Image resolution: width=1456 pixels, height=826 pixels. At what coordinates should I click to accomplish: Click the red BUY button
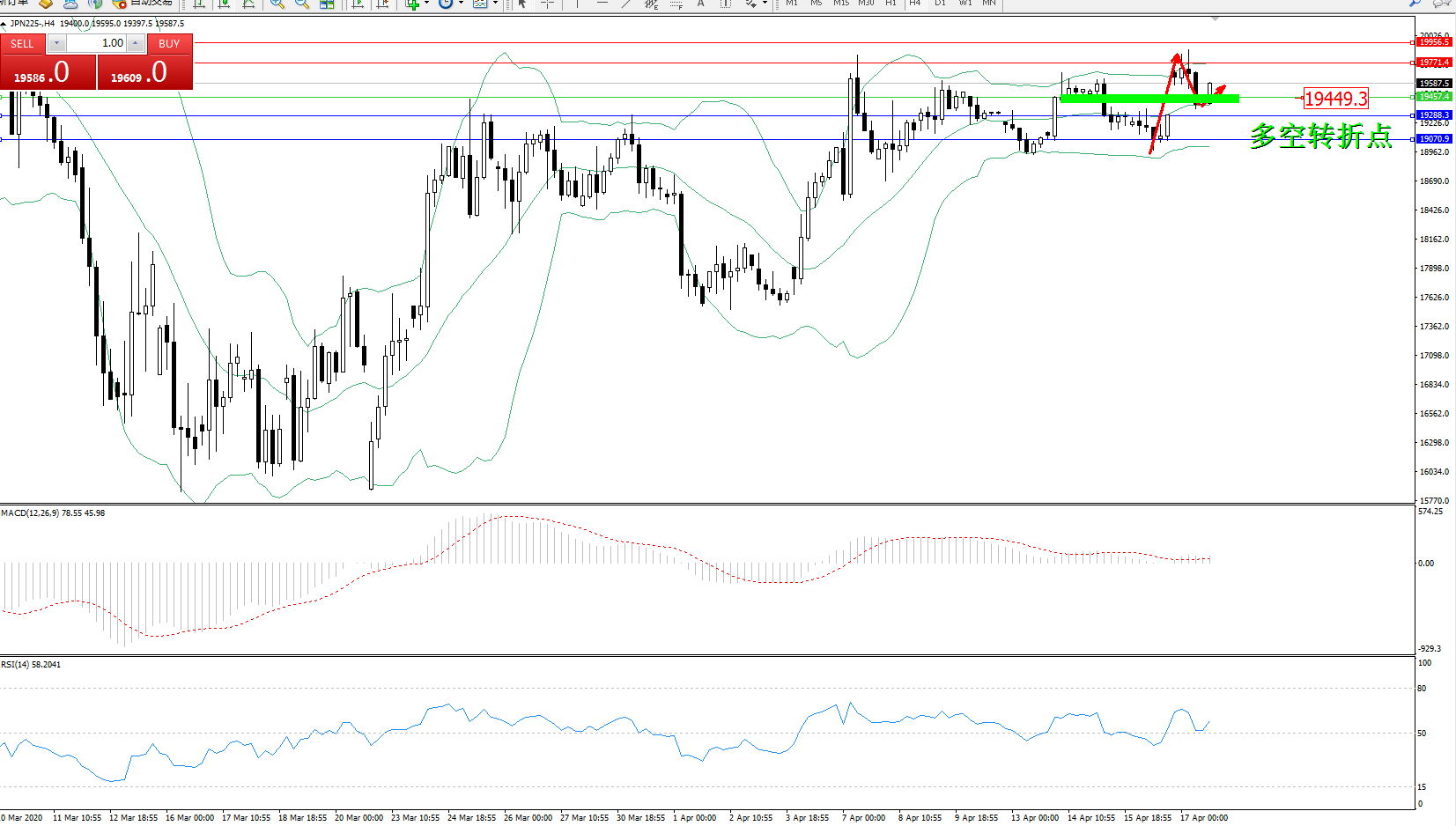pos(169,44)
